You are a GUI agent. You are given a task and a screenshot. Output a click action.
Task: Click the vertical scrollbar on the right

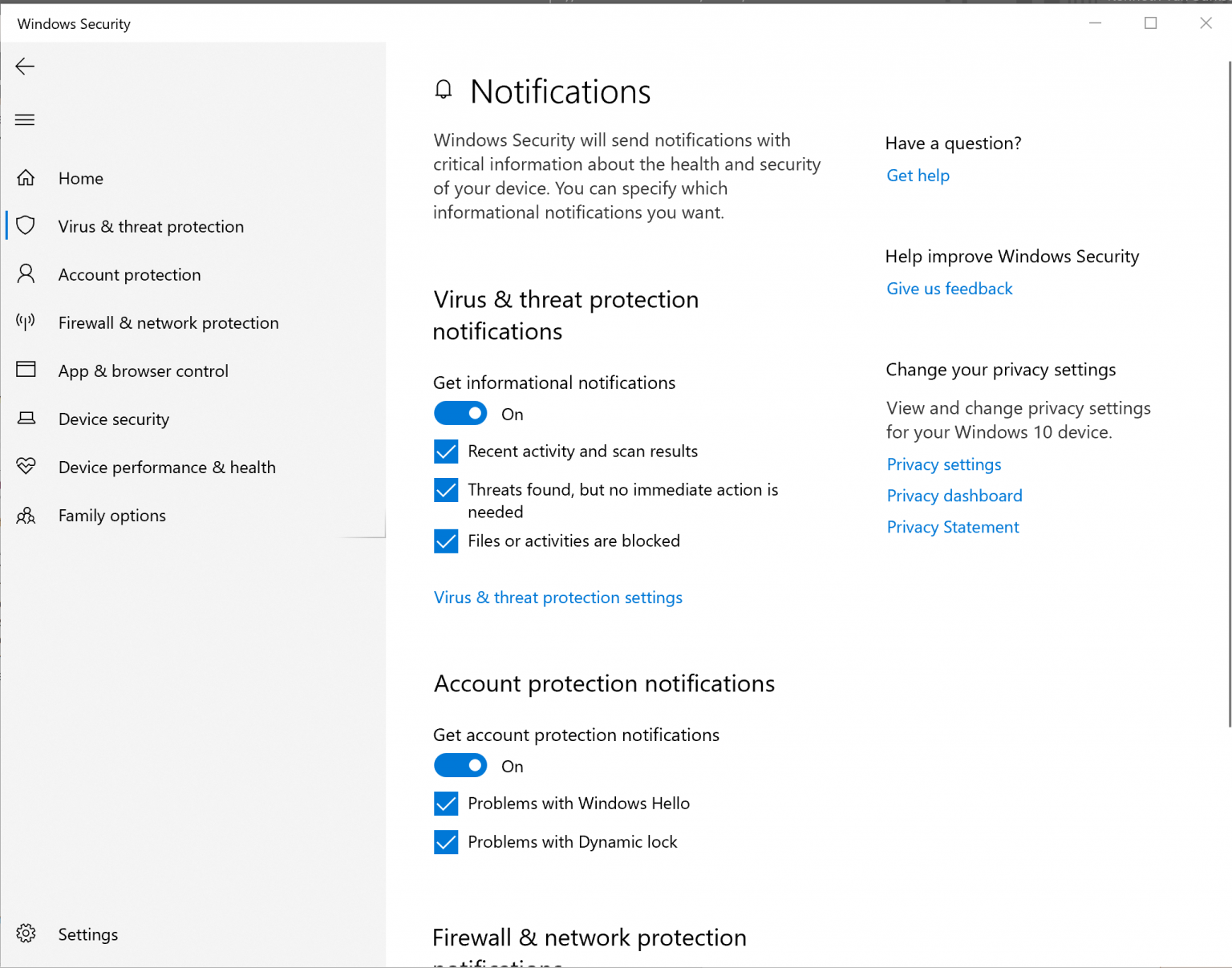pos(1229,393)
